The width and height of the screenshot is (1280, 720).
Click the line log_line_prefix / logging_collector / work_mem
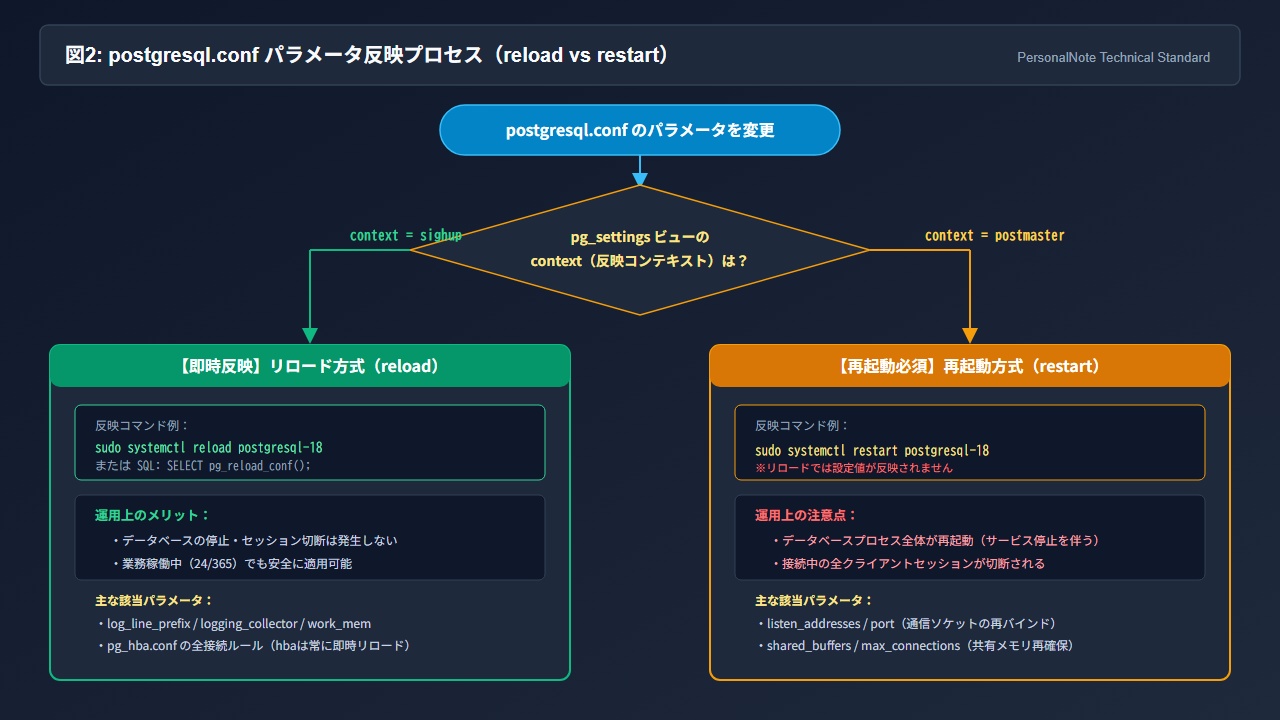tap(233, 623)
